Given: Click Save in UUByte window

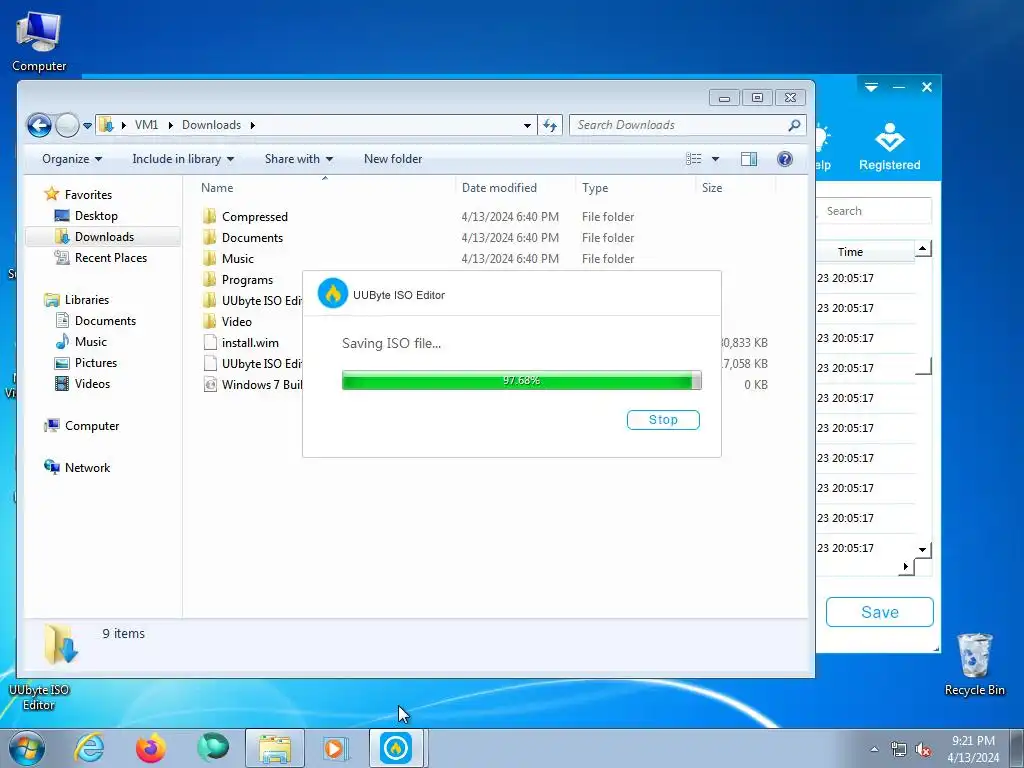Looking at the screenshot, I should [x=879, y=612].
